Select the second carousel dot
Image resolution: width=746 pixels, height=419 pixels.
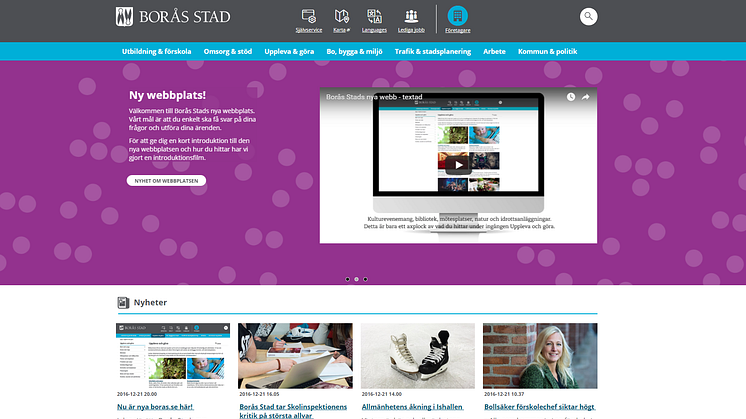point(356,279)
